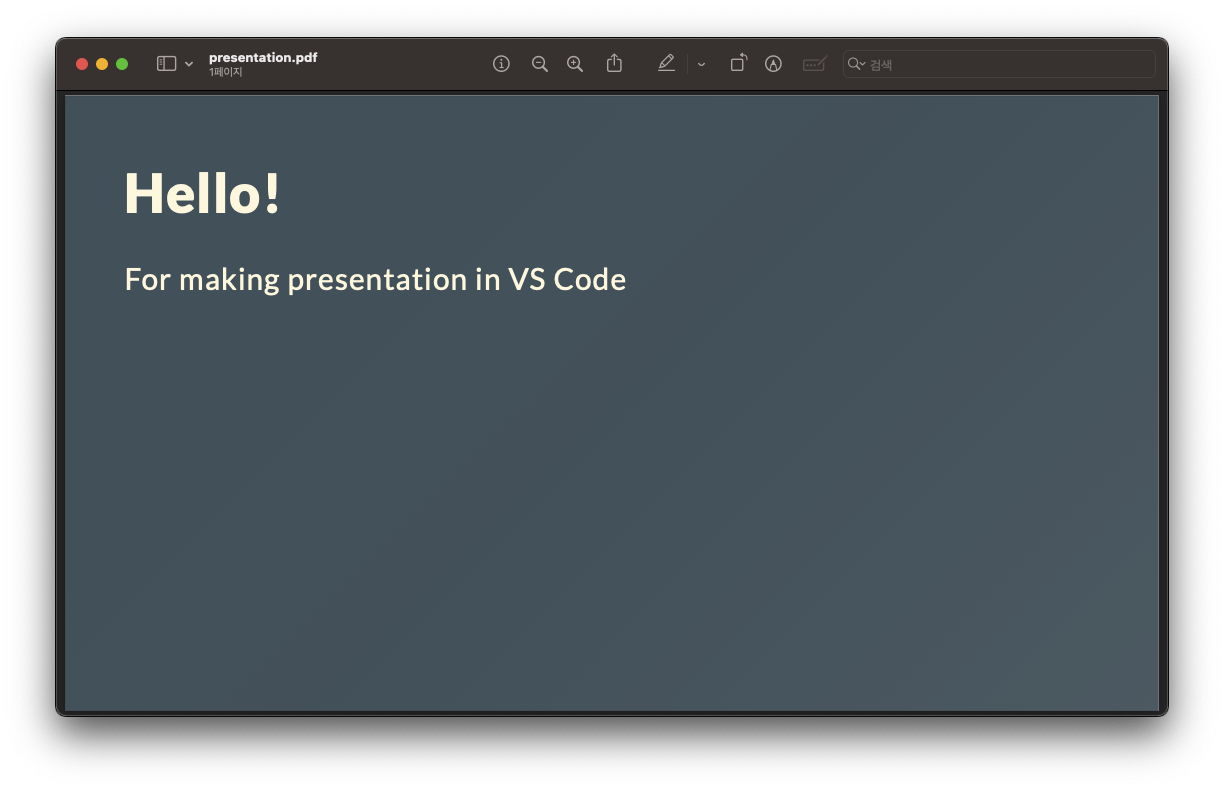The width and height of the screenshot is (1224, 790).
Task: Zoom out of the PDF page
Action: pos(539,64)
